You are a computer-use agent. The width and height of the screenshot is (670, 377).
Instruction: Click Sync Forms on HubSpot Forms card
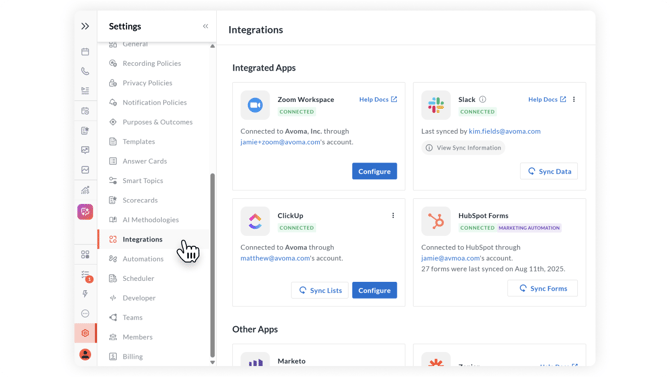tap(543, 289)
